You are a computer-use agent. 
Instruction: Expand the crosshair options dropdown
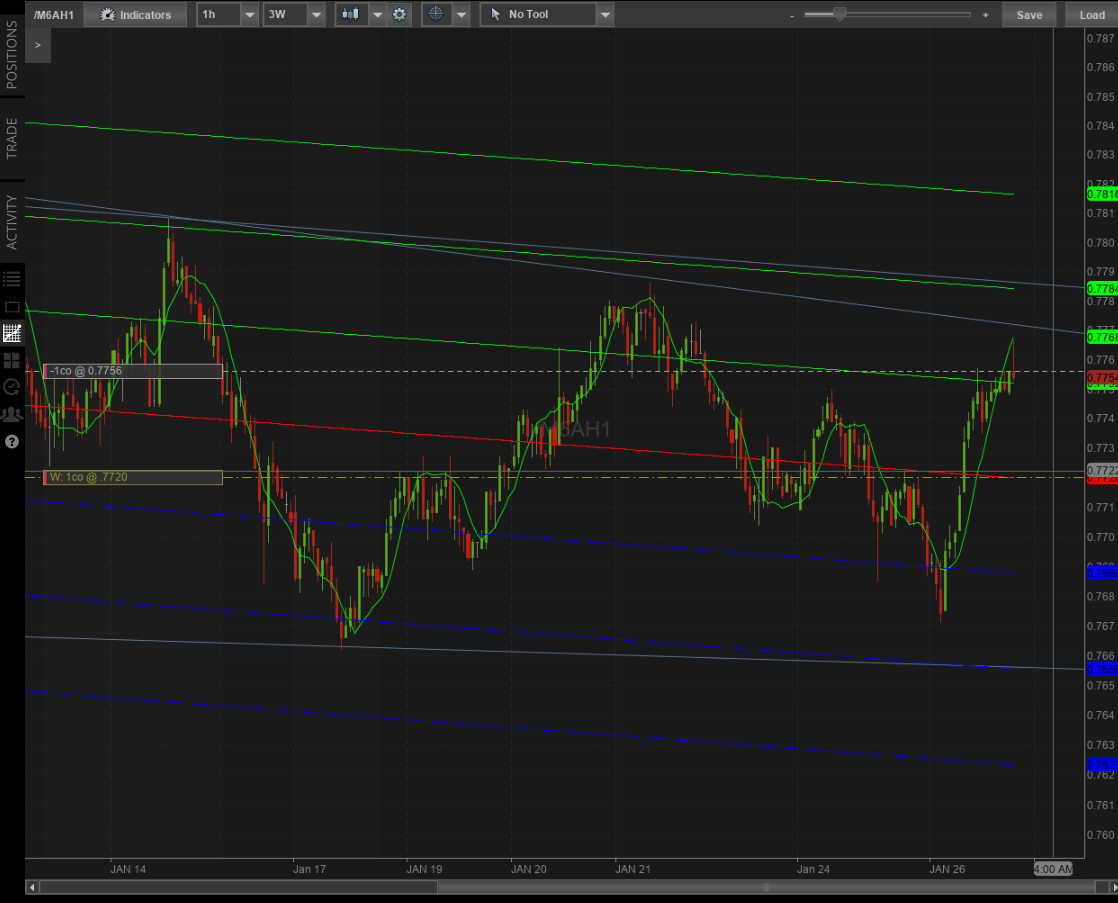tap(462, 14)
